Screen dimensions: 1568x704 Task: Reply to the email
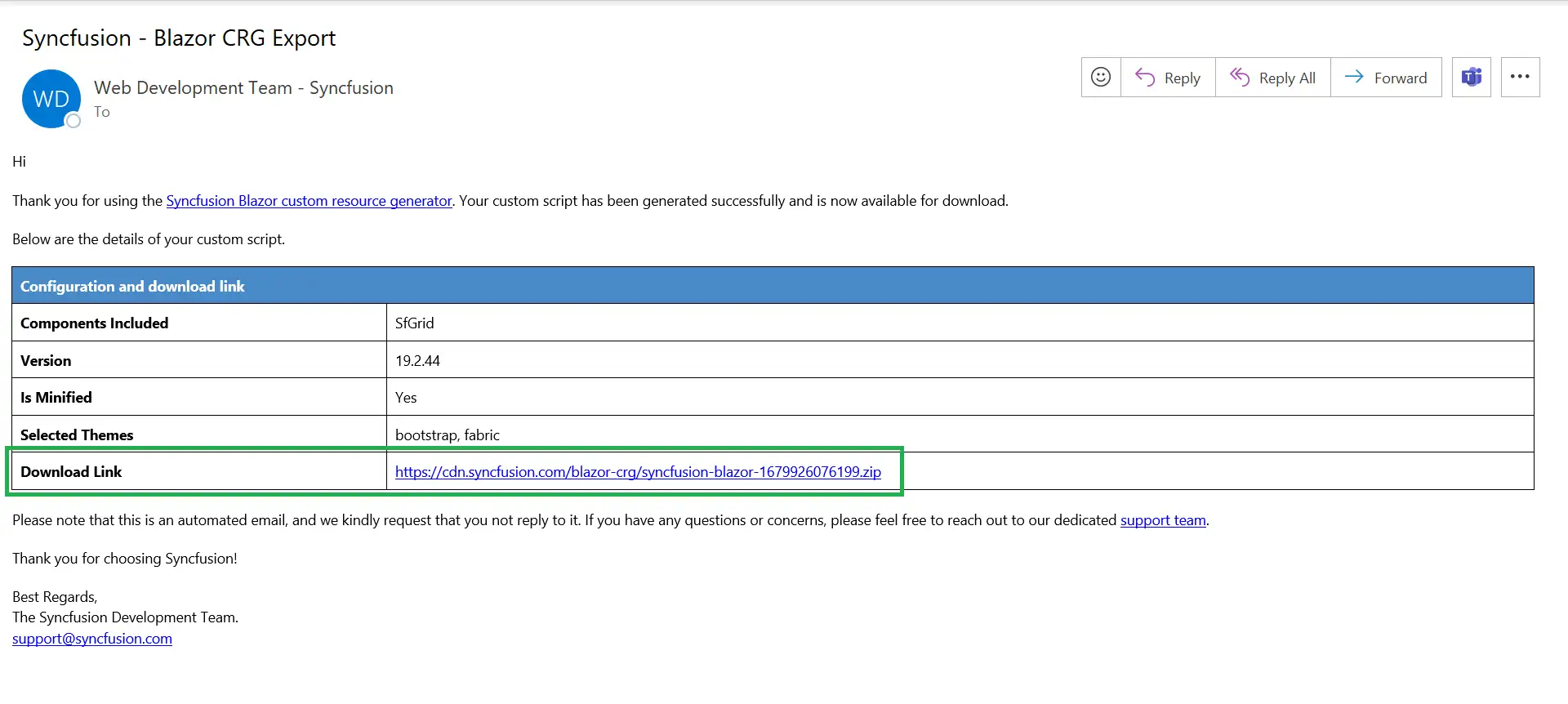(1168, 78)
